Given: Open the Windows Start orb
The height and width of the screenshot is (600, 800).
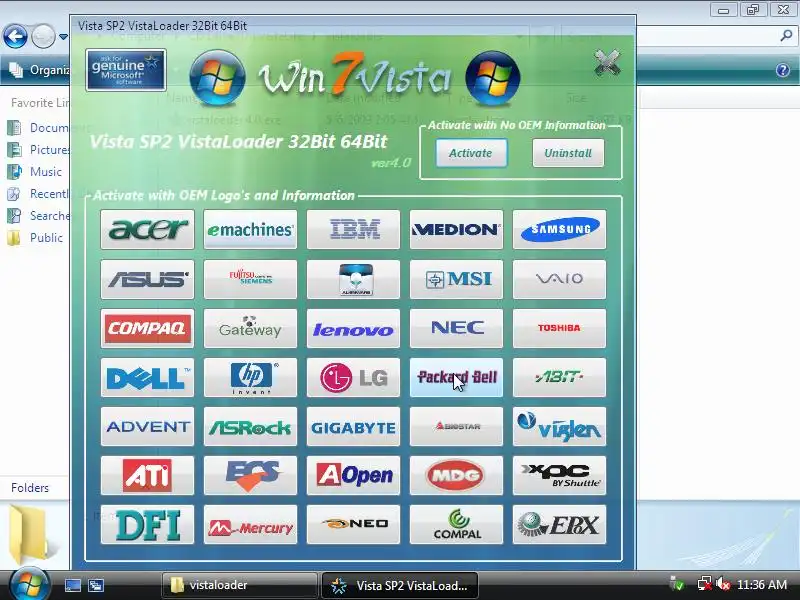Looking at the screenshot, I should (x=29, y=585).
